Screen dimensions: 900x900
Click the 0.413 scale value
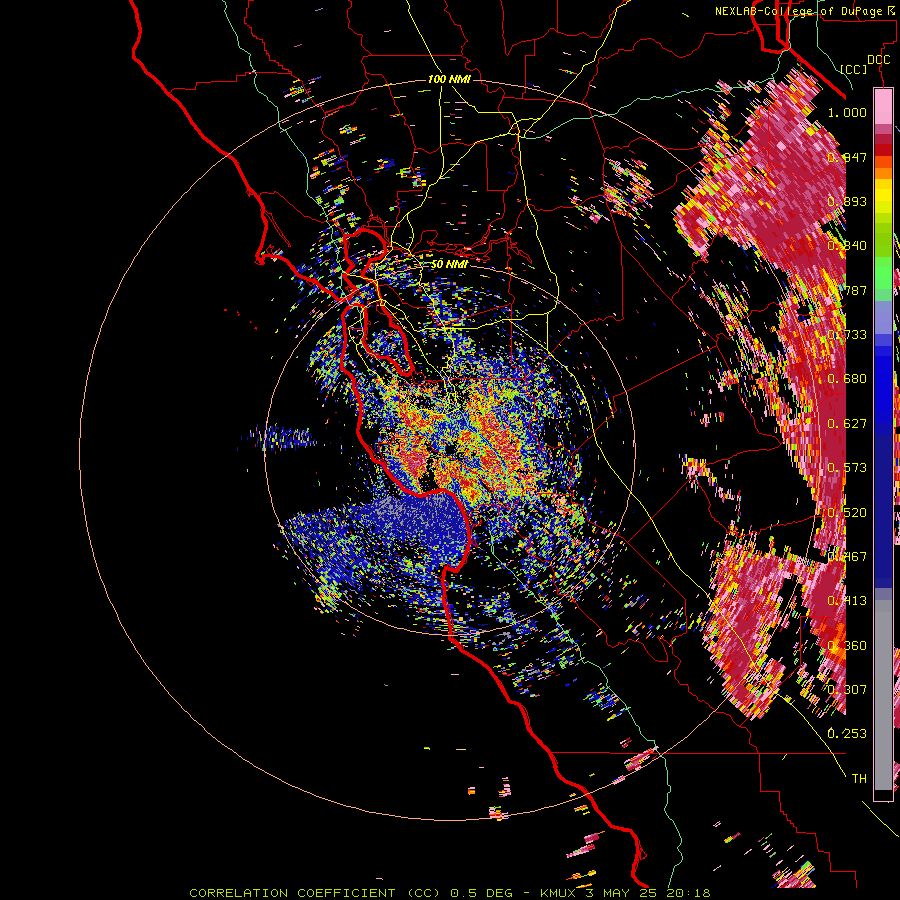pyautogui.click(x=847, y=601)
